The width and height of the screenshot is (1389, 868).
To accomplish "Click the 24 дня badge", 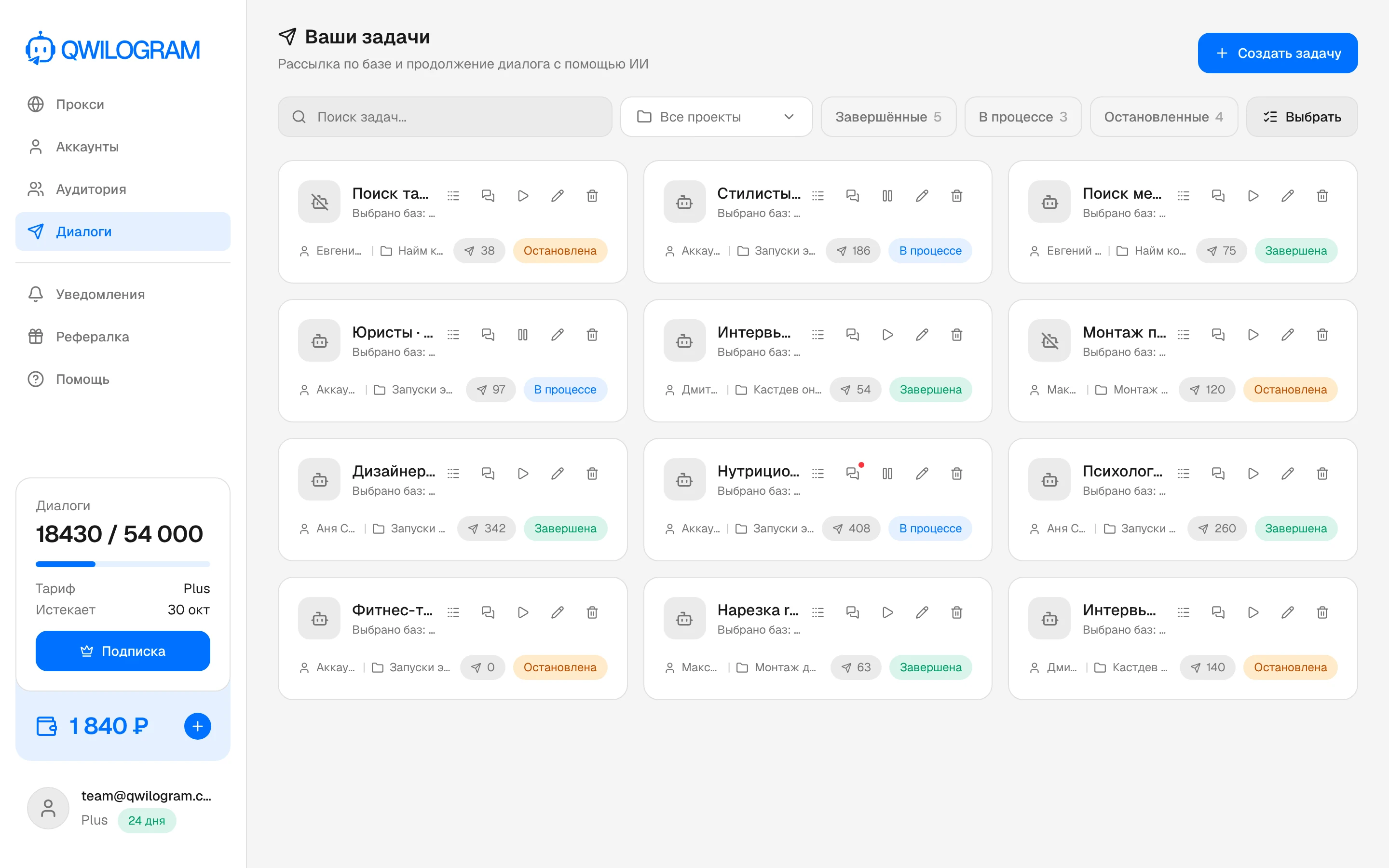I will click(147, 821).
